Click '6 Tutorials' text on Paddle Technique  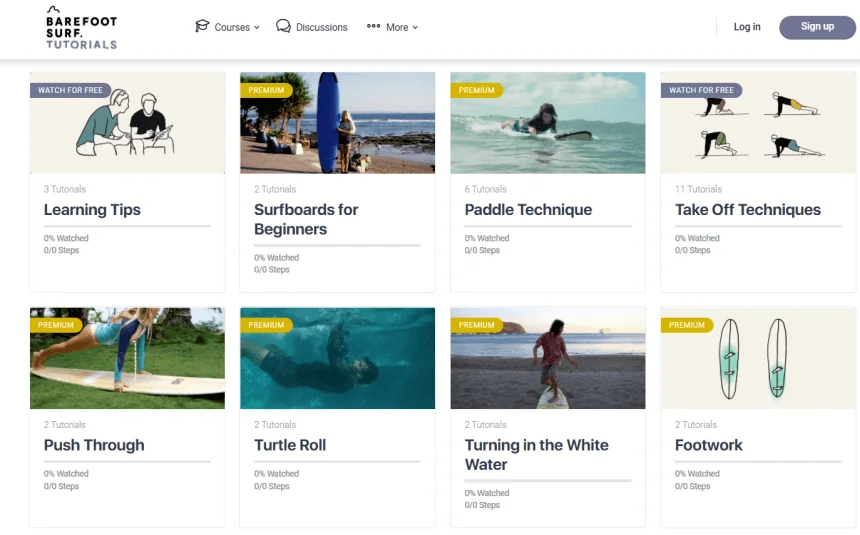(x=485, y=189)
